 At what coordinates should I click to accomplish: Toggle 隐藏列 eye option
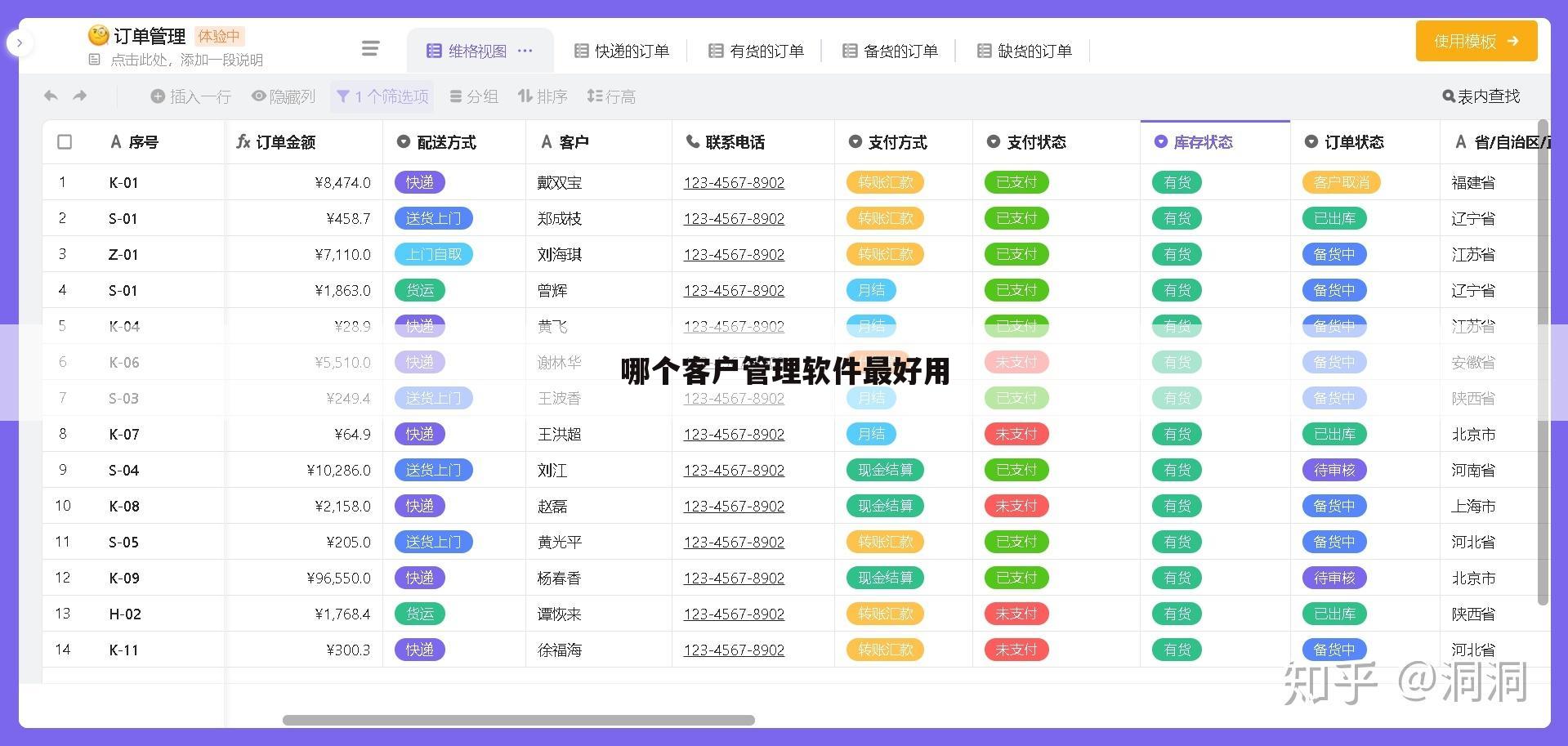click(x=283, y=96)
